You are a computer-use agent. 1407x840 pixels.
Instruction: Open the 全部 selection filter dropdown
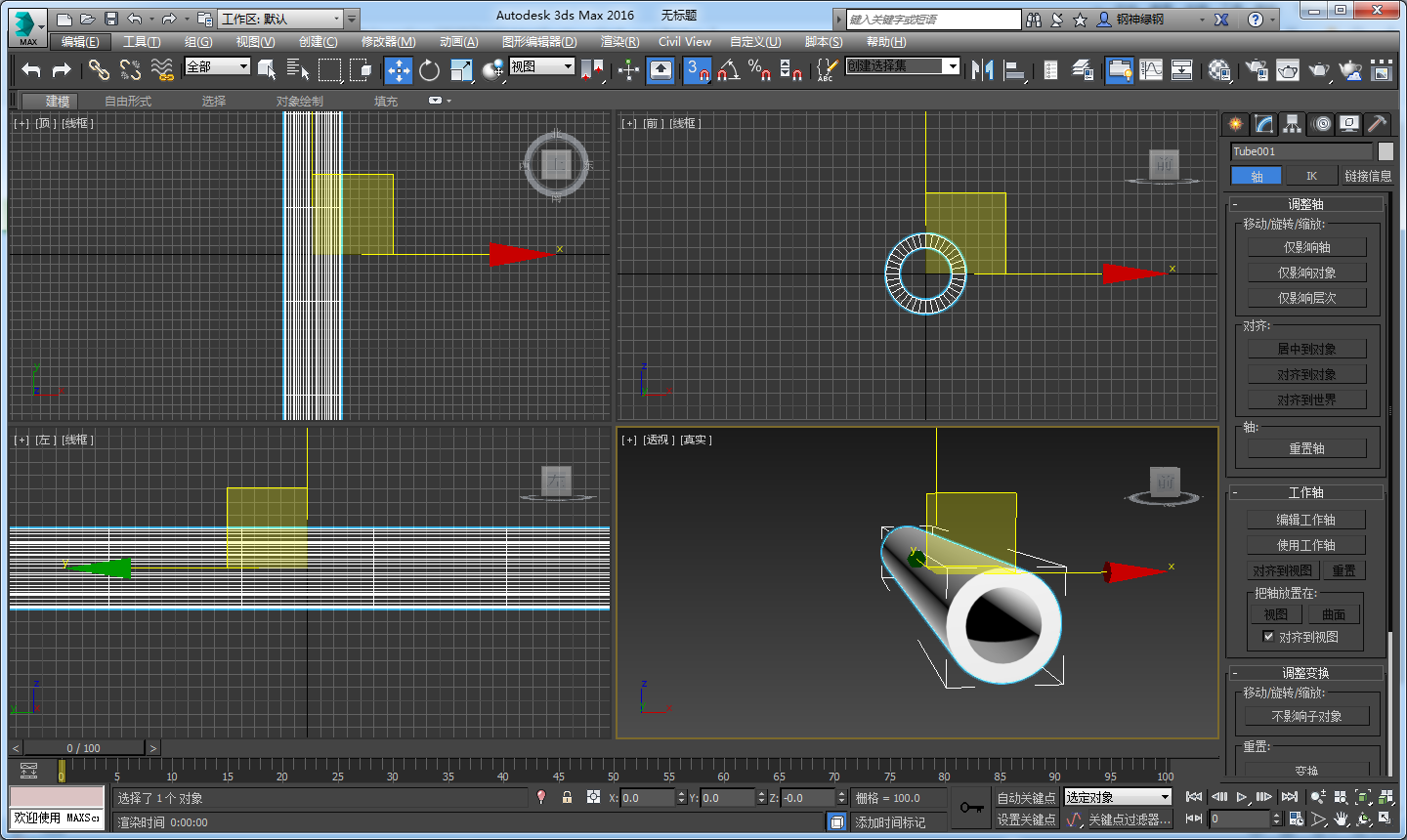(218, 66)
